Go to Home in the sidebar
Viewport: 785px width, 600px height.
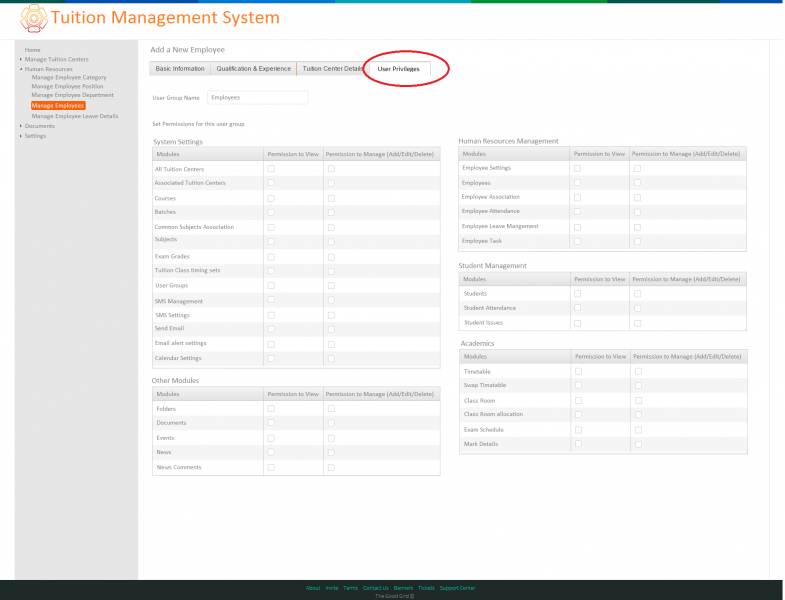(33, 50)
